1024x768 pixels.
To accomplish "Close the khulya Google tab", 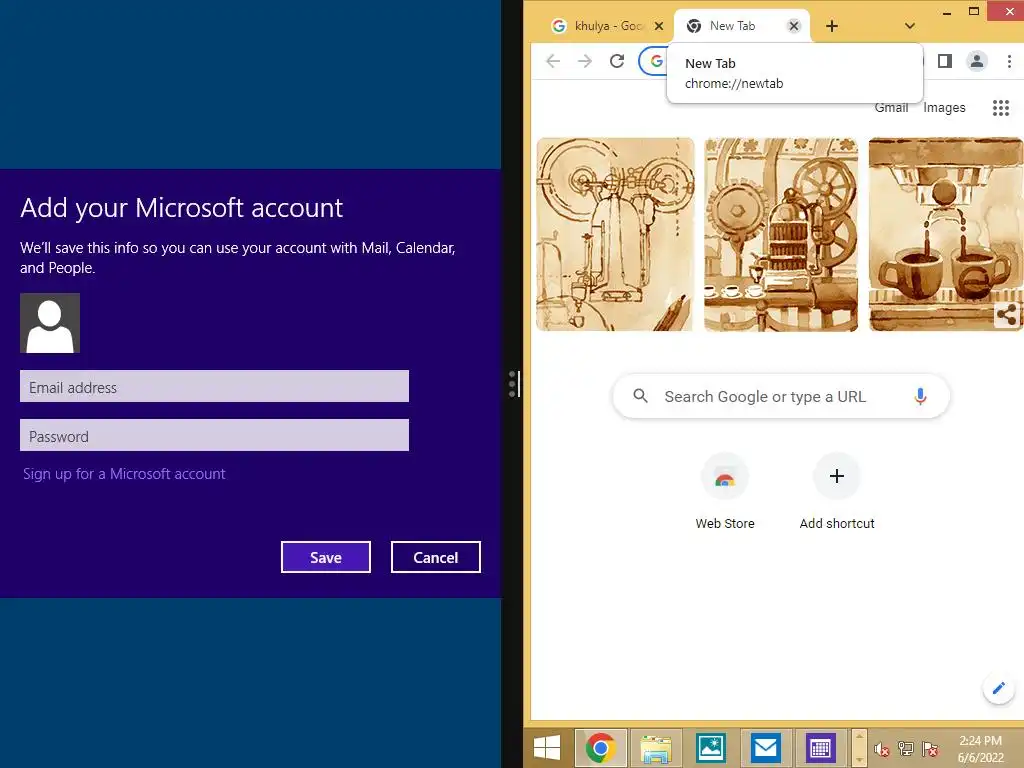I will (x=659, y=26).
